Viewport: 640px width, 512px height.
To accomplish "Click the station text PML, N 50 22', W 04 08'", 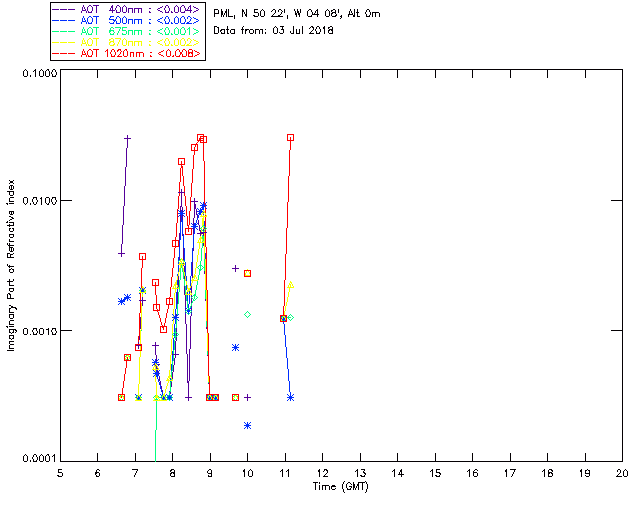I will [278, 14].
